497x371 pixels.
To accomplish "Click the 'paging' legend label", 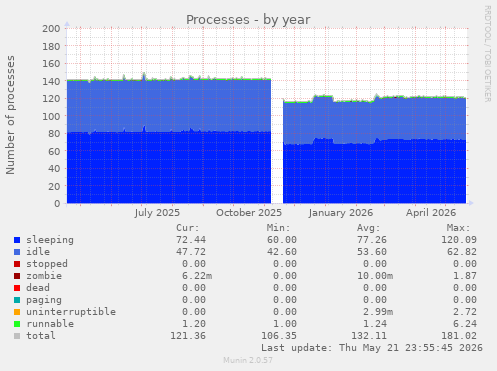I will [44, 300].
